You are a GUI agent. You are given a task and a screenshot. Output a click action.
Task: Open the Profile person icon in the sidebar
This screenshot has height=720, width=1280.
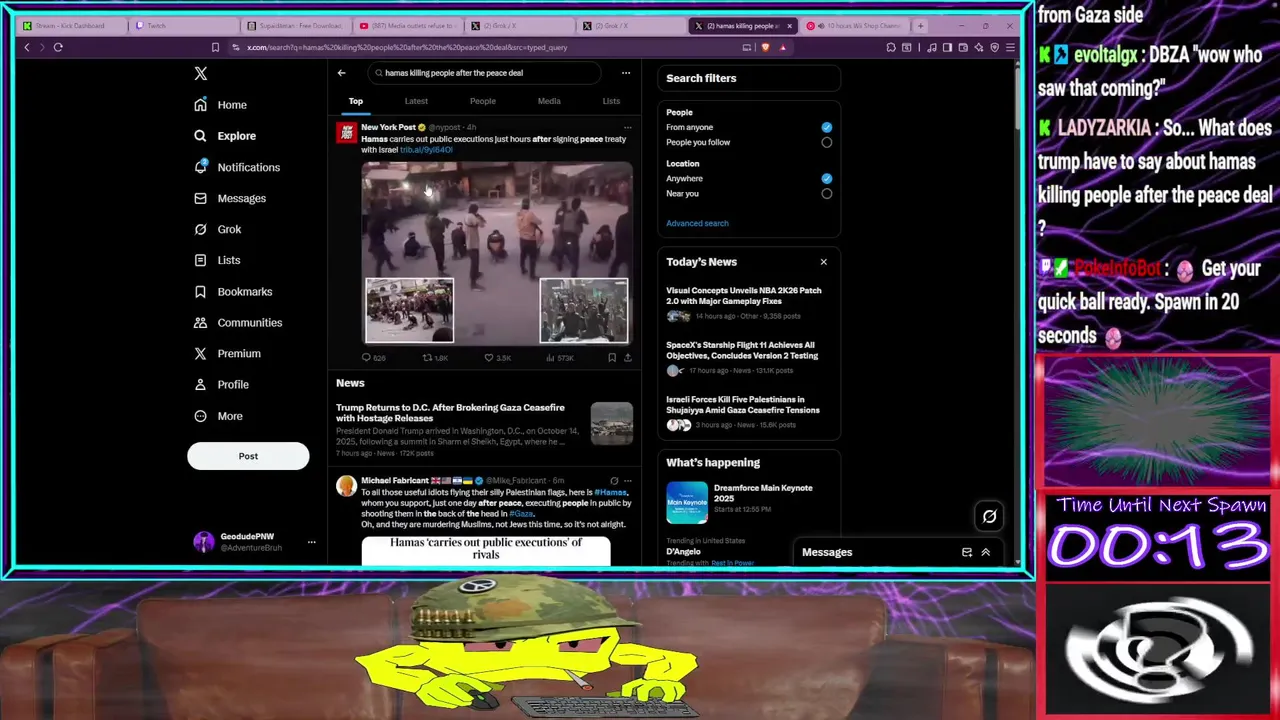pyautogui.click(x=201, y=384)
